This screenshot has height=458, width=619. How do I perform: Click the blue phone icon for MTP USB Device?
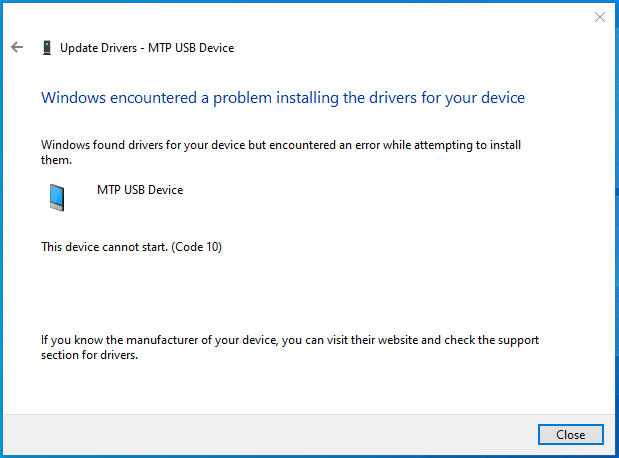[57, 197]
